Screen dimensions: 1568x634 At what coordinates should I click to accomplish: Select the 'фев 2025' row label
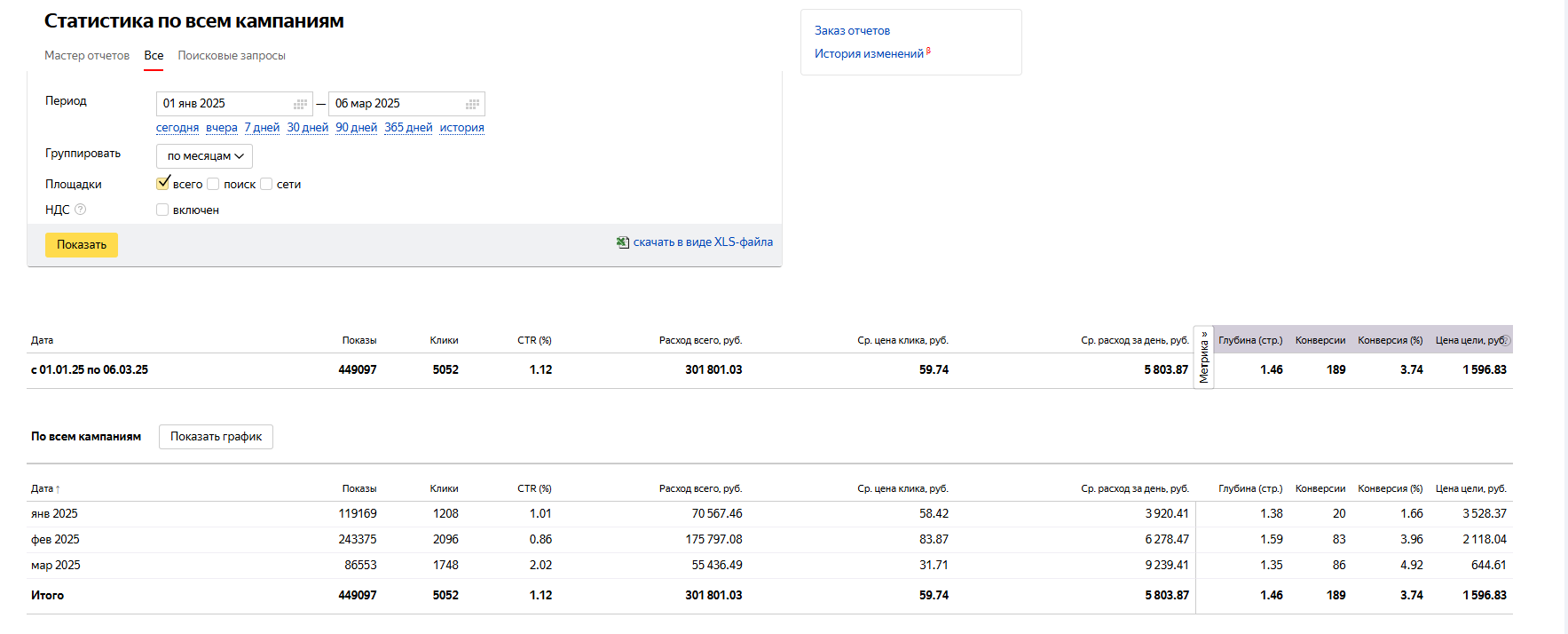55,540
